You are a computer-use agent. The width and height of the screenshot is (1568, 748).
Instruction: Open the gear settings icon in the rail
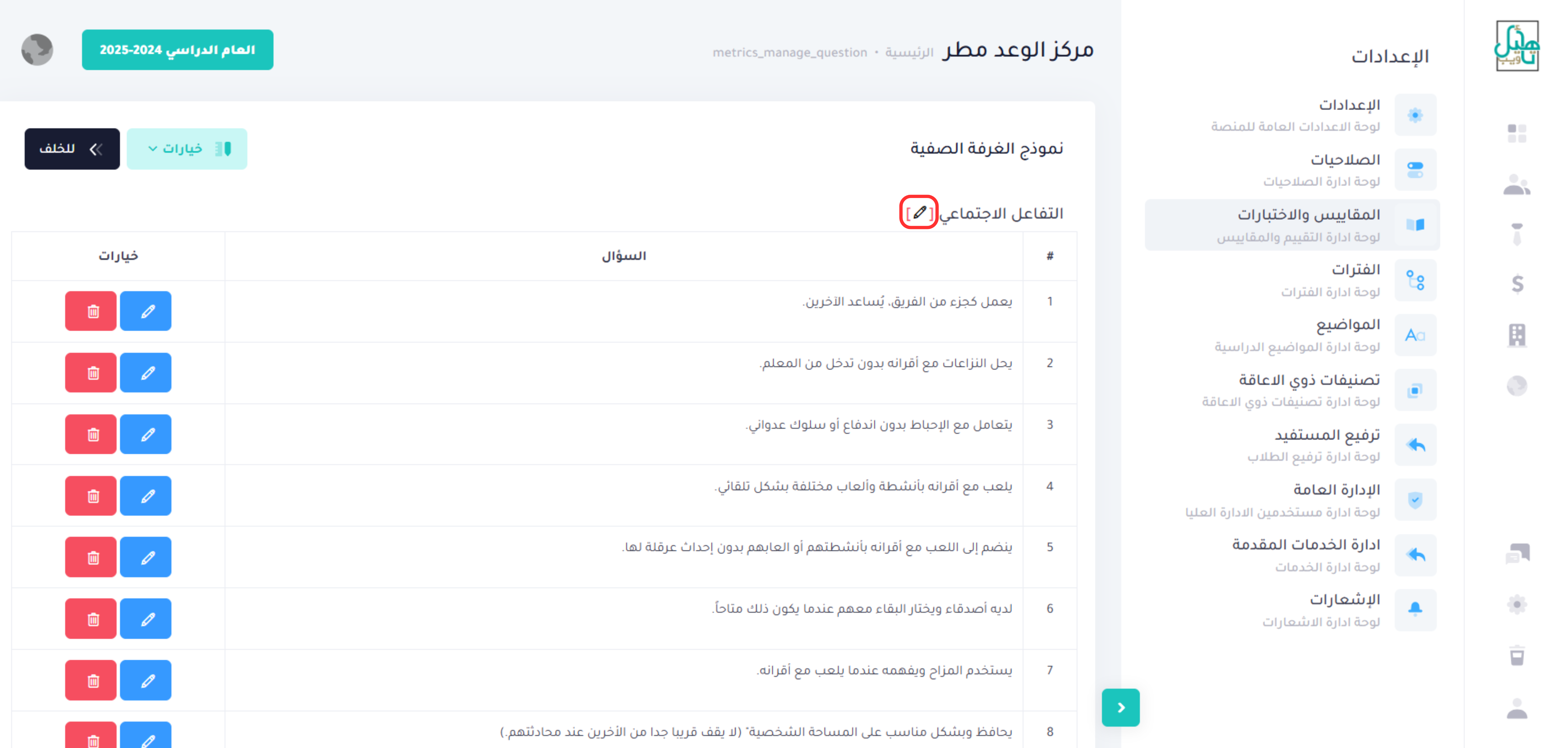(x=1517, y=604)
